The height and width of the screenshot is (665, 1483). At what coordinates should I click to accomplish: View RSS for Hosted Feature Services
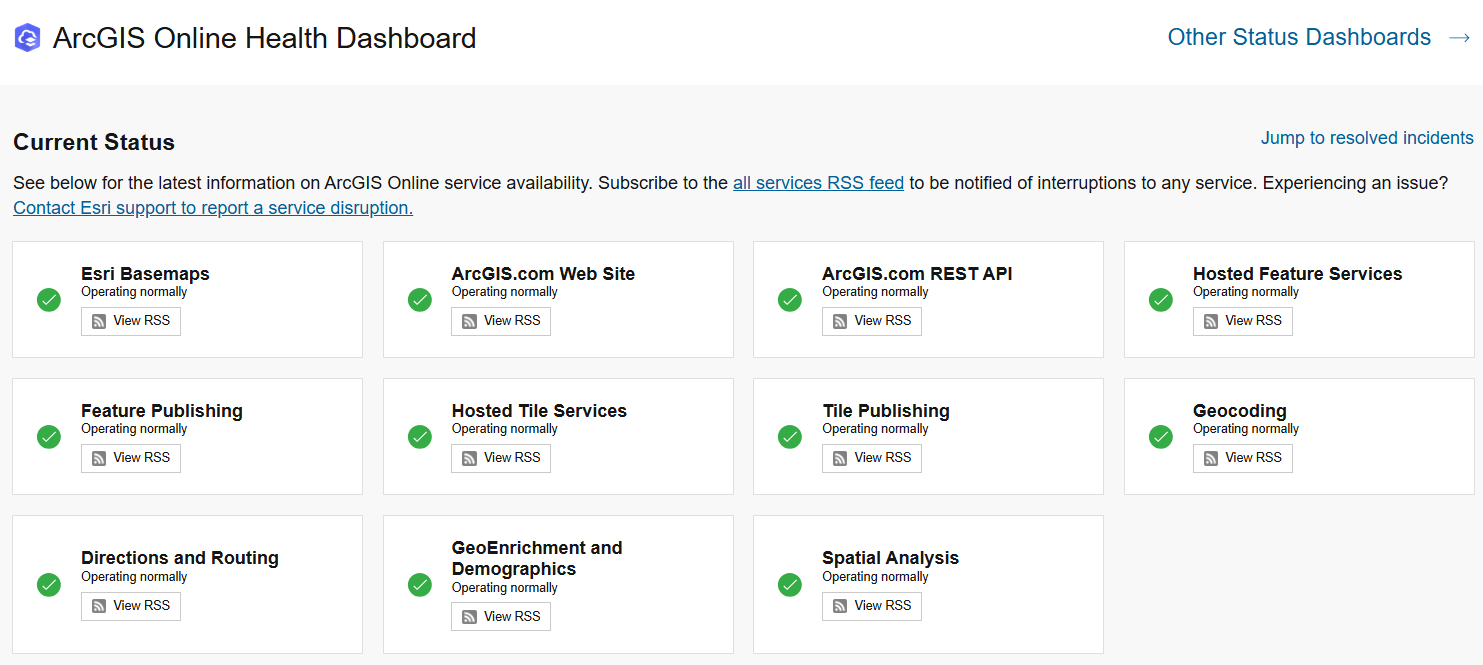1243,321
